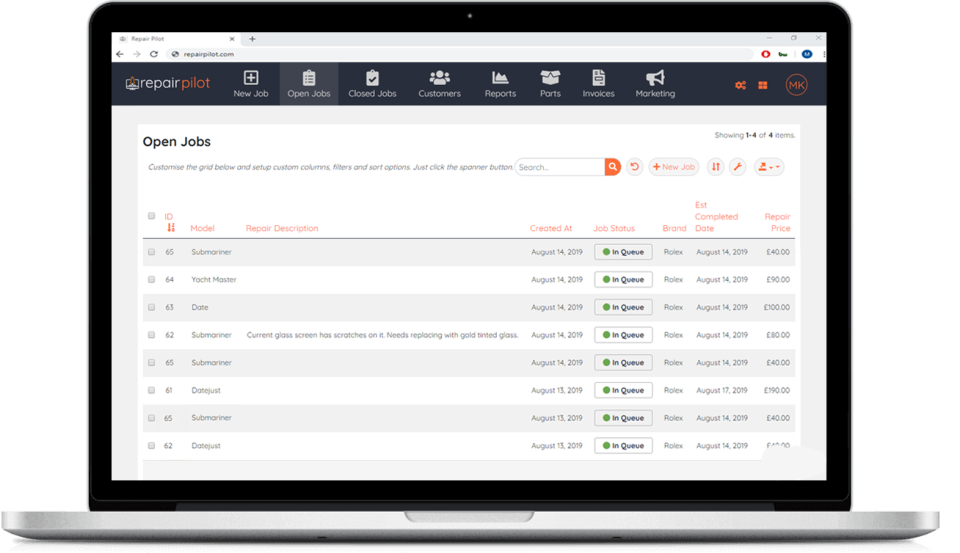Sort by ID column header
Viewport: 960px width, 553px height.
(x=168, y=216)
